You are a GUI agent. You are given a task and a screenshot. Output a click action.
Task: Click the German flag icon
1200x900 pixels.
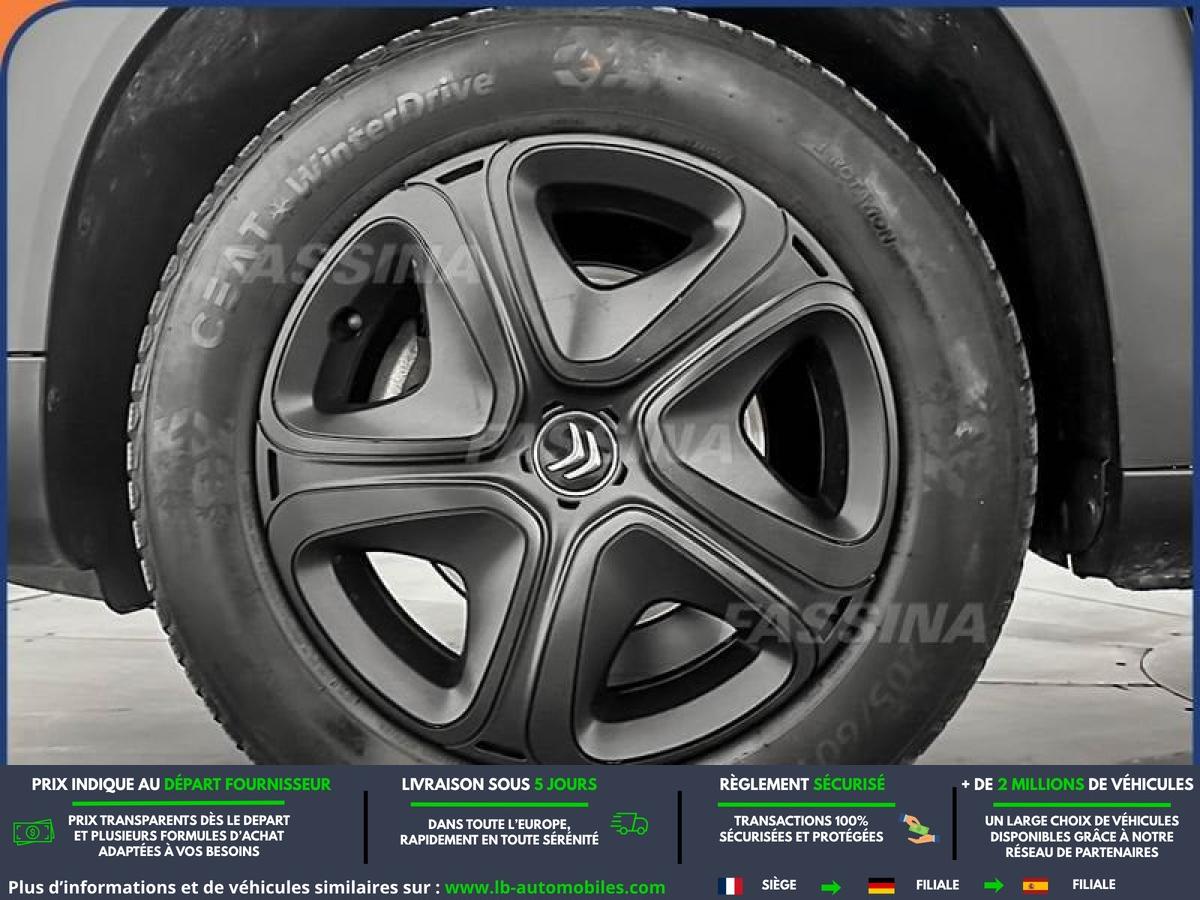coord(881,886)
